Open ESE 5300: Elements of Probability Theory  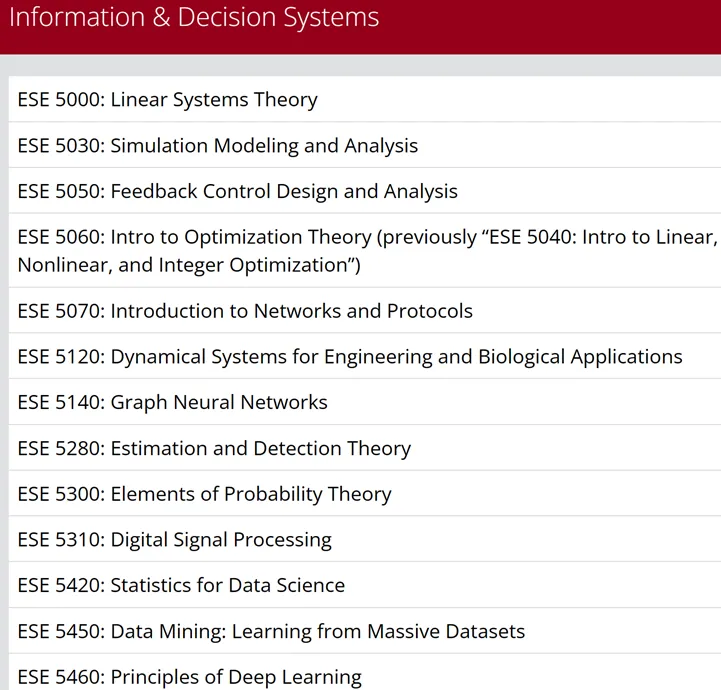(x=365, y=493)
